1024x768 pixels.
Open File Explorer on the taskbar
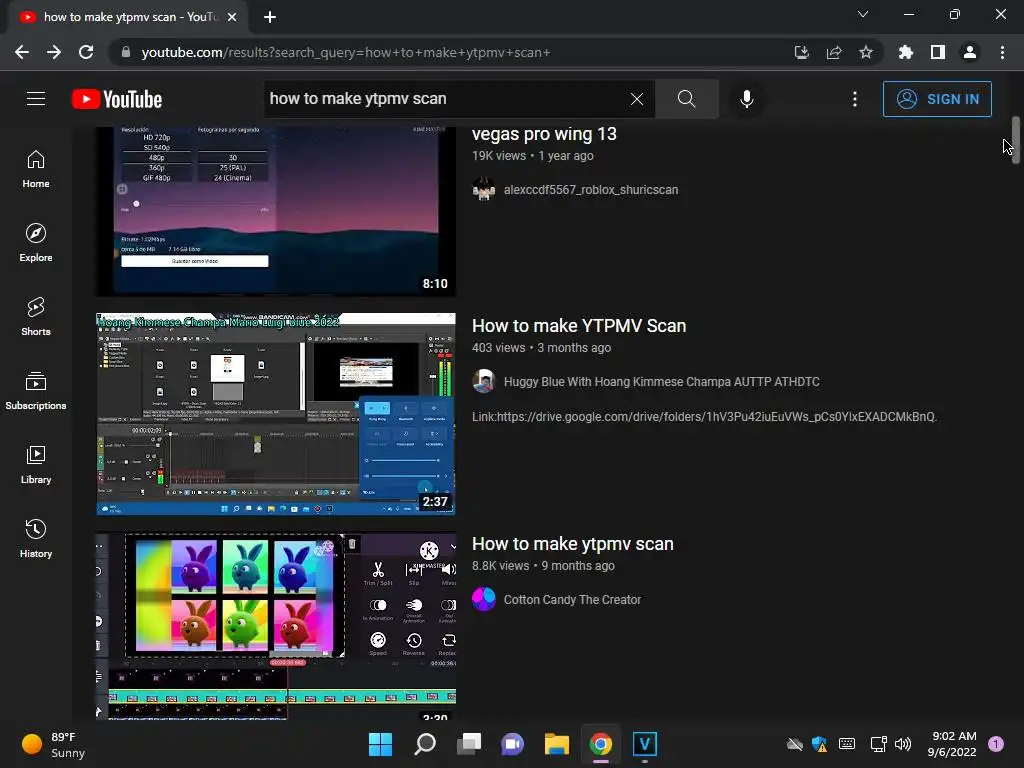pyautogui.click(x=556, y=744)
